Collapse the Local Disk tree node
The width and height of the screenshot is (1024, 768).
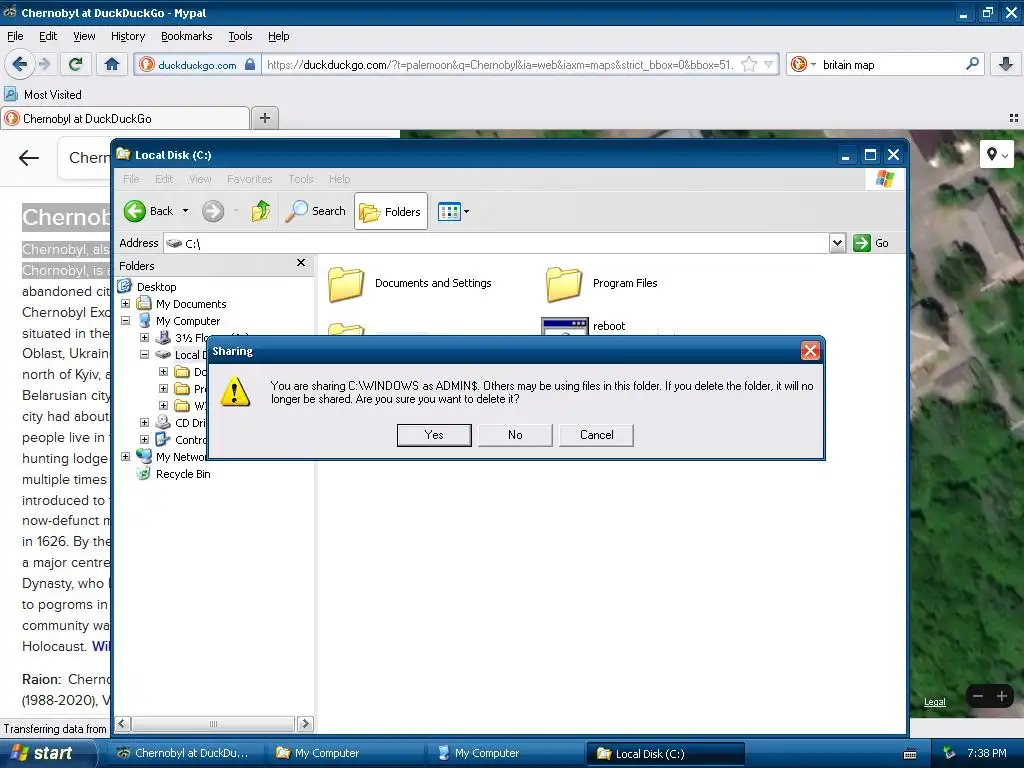pos(145,355)
